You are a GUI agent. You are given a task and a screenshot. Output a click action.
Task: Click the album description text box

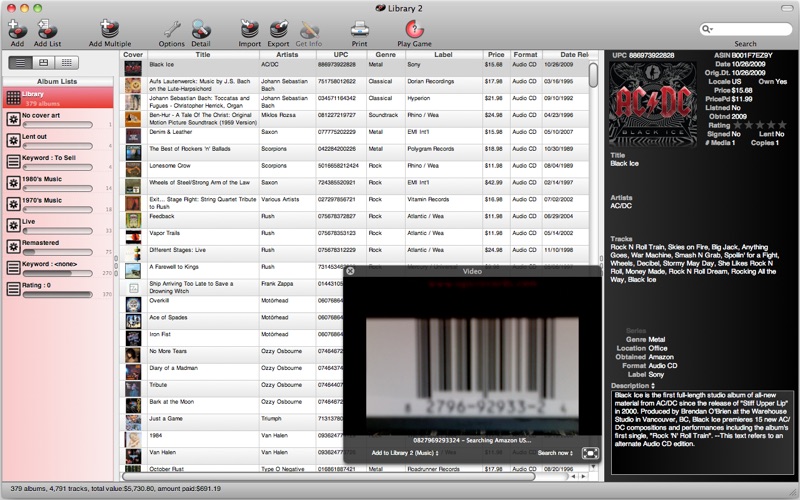pos(702,432)
